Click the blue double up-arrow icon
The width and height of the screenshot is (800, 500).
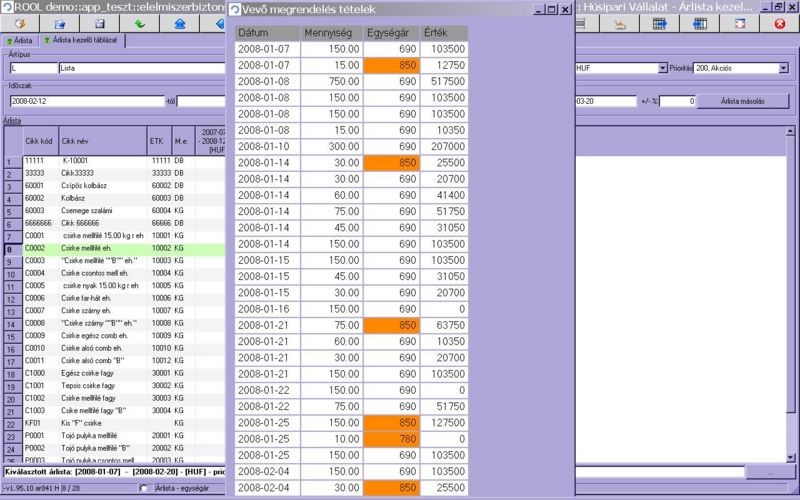coord(179,23)
